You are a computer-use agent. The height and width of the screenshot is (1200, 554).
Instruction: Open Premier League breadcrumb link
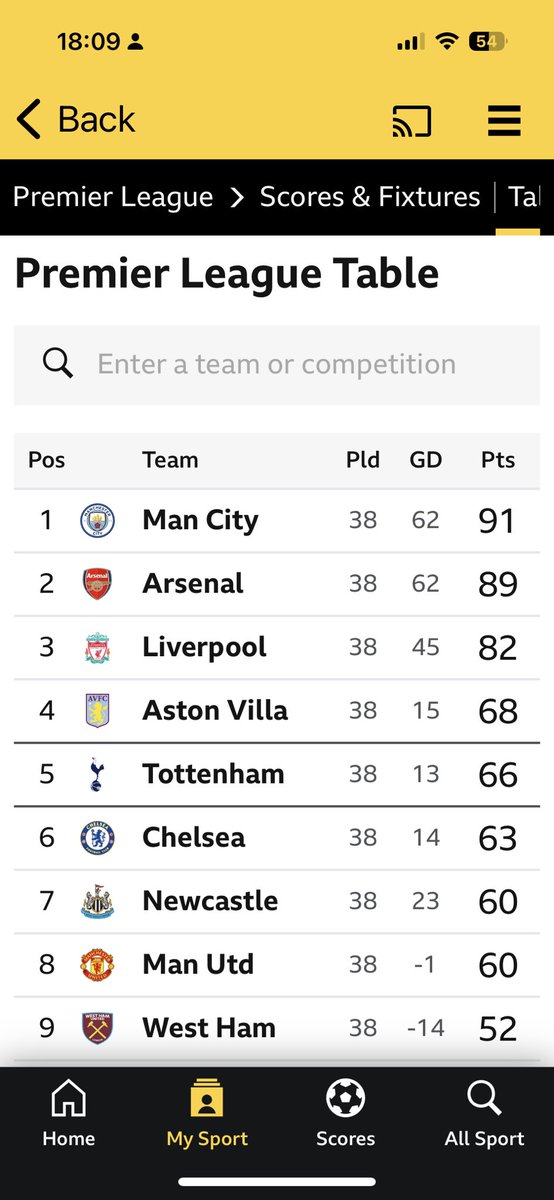pos(113,197)
